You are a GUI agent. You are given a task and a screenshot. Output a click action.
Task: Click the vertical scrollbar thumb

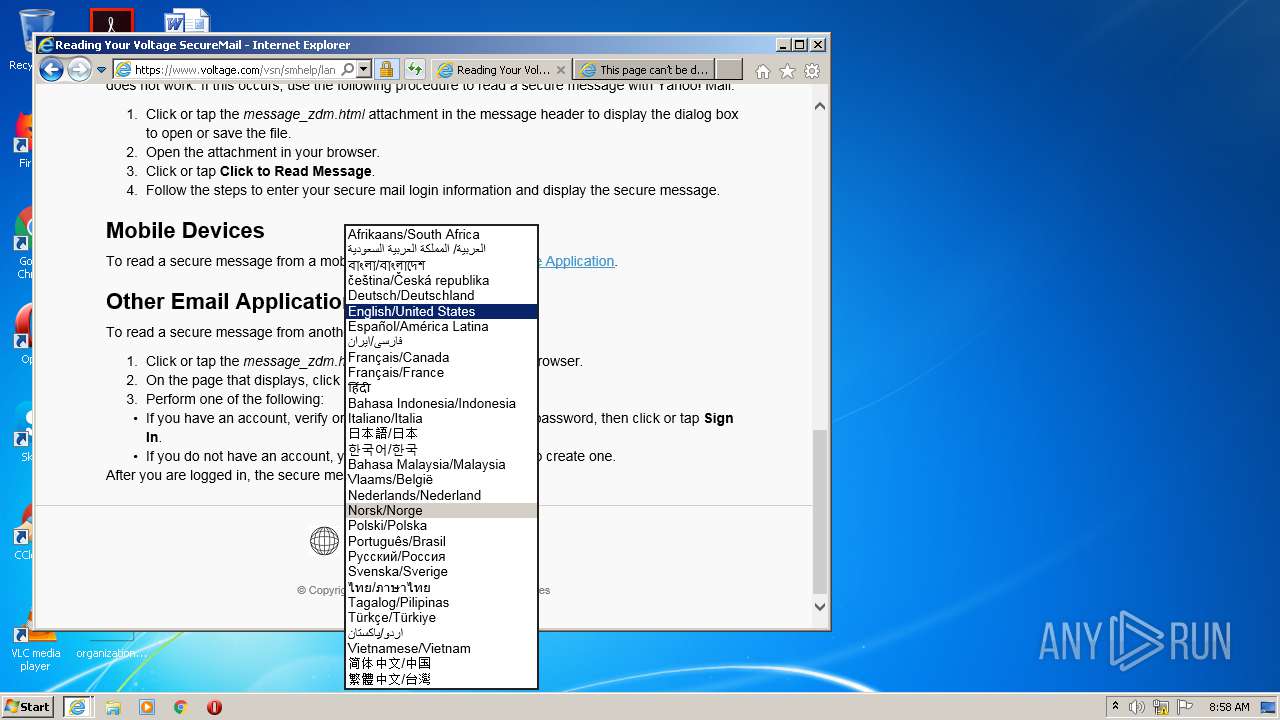click(820, 511)
